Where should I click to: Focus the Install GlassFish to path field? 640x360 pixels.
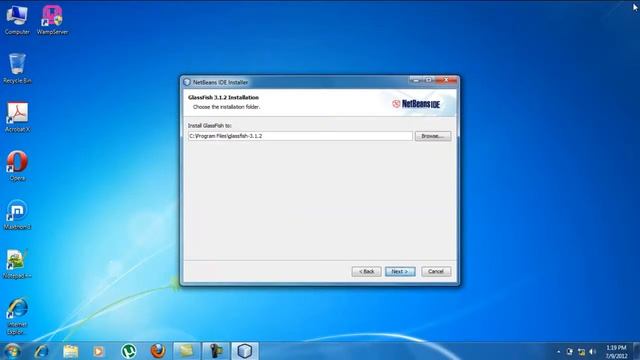click(x=300, y=136)
